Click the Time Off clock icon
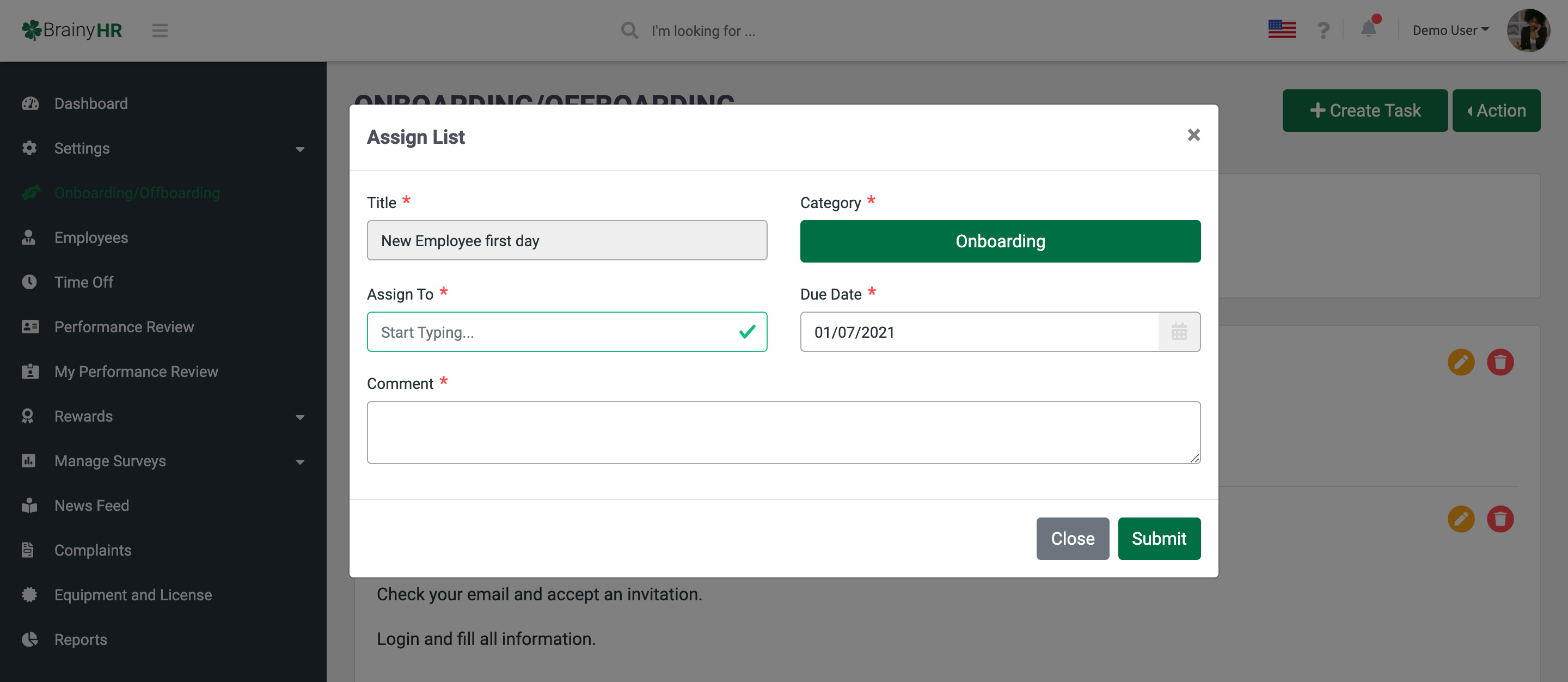This screenshot has width=1568, height=682. pyautogui.click(x=29, y=282)
